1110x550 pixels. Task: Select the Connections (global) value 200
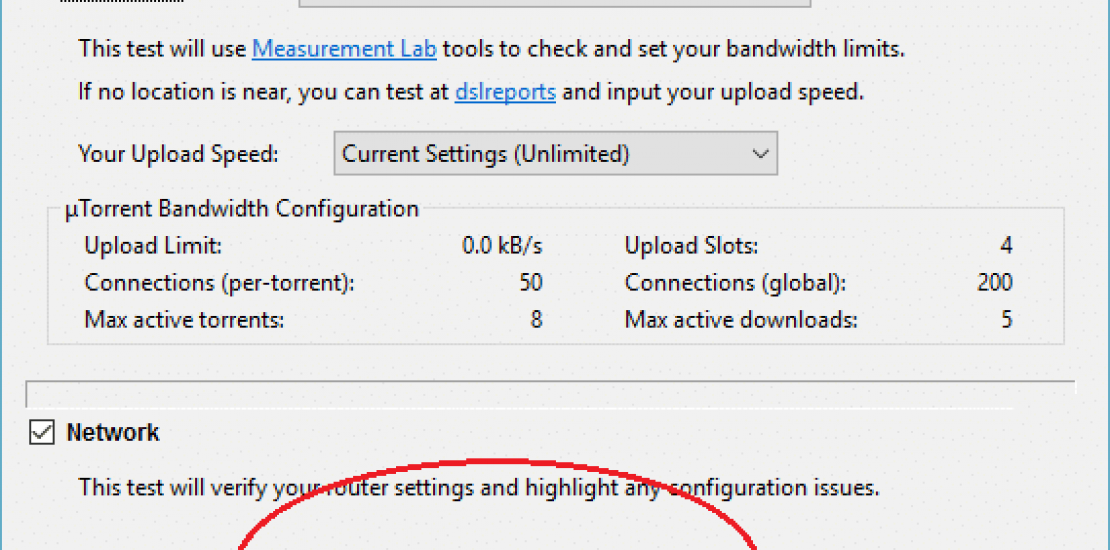[x=995, y=283]
